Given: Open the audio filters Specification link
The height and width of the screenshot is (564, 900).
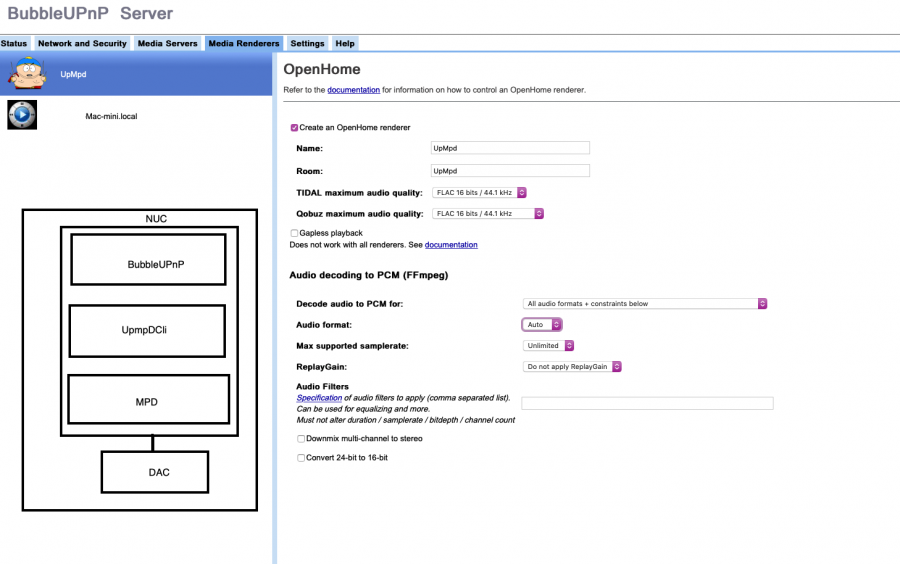Looking at the screenshot, I should tap(319, 398).
